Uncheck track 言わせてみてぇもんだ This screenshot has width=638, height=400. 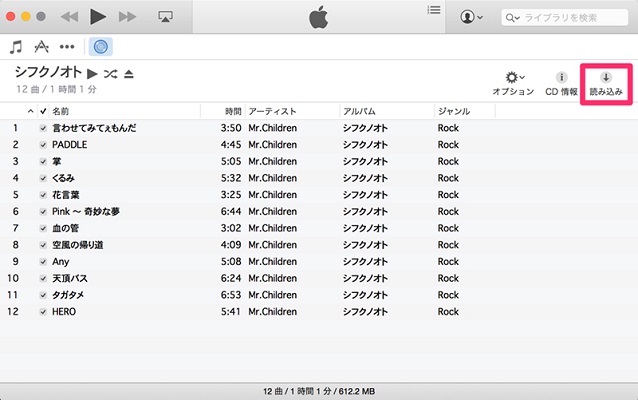43,128
